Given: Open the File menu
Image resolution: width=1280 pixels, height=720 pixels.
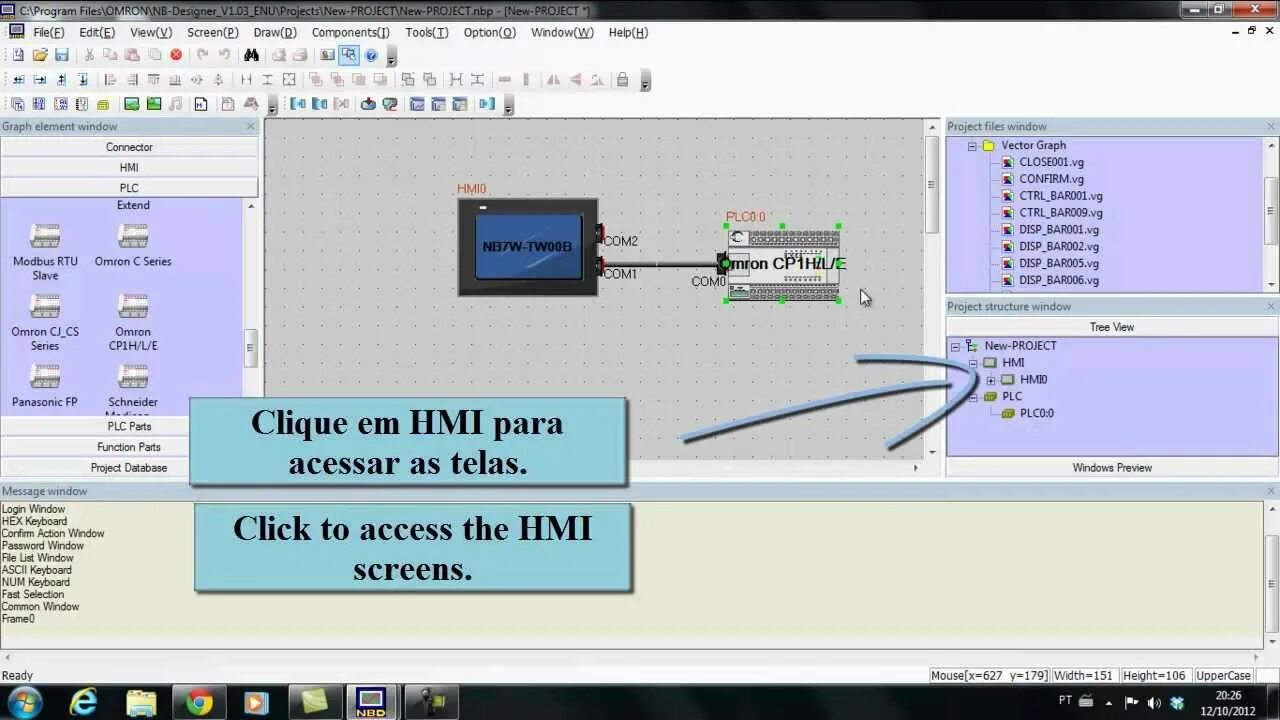Looking at the screenshot, I should [x=48, y=32].
